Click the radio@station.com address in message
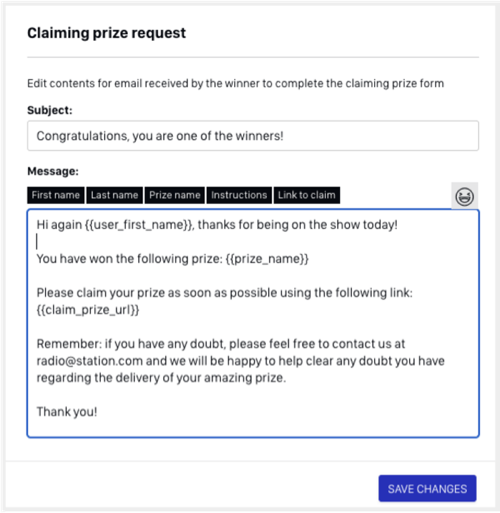 [90, 361]
